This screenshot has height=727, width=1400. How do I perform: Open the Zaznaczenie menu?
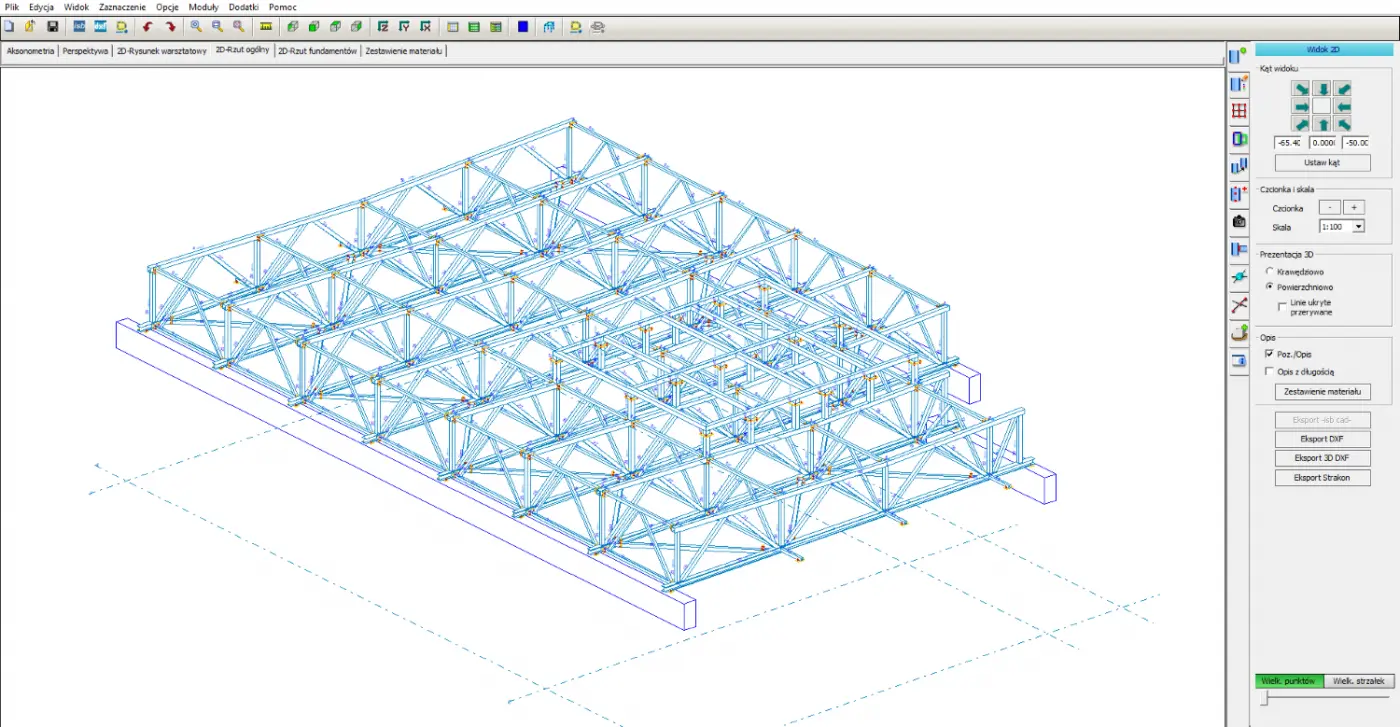[x=122, y=7]
